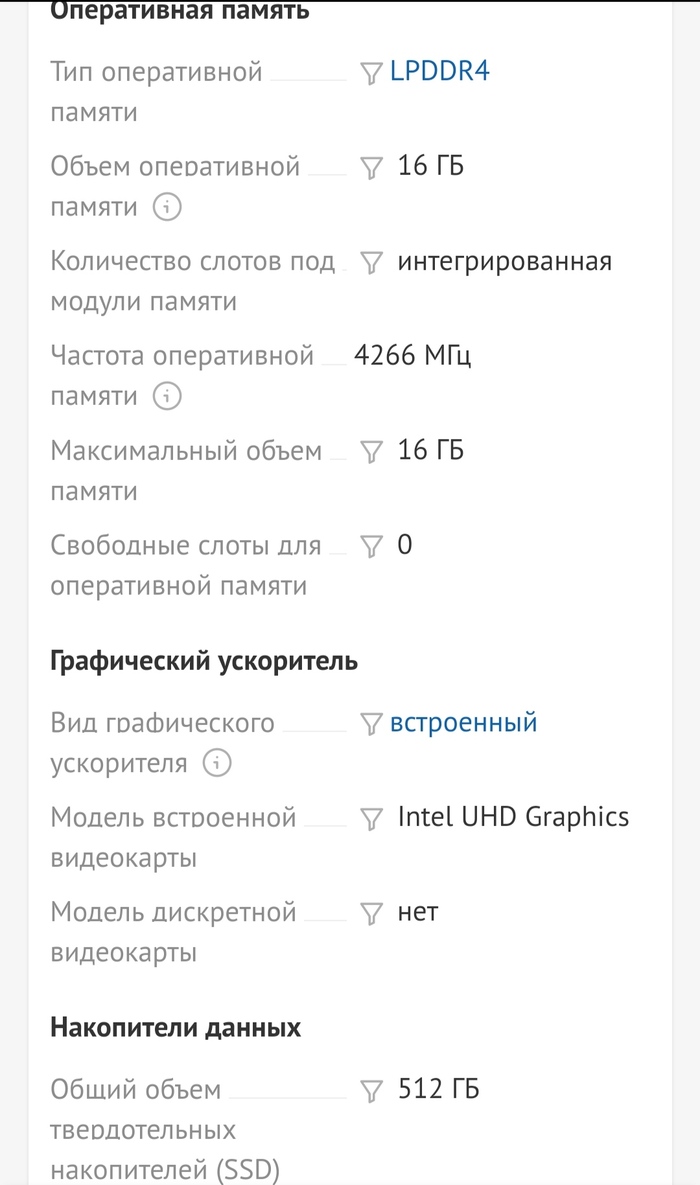Filter by 'Максимальный объем памяти' 16 ГБ
Image resolution: width=700 pixels, height=1185 pixels.
pyautogui.click(x=371, y=452)
